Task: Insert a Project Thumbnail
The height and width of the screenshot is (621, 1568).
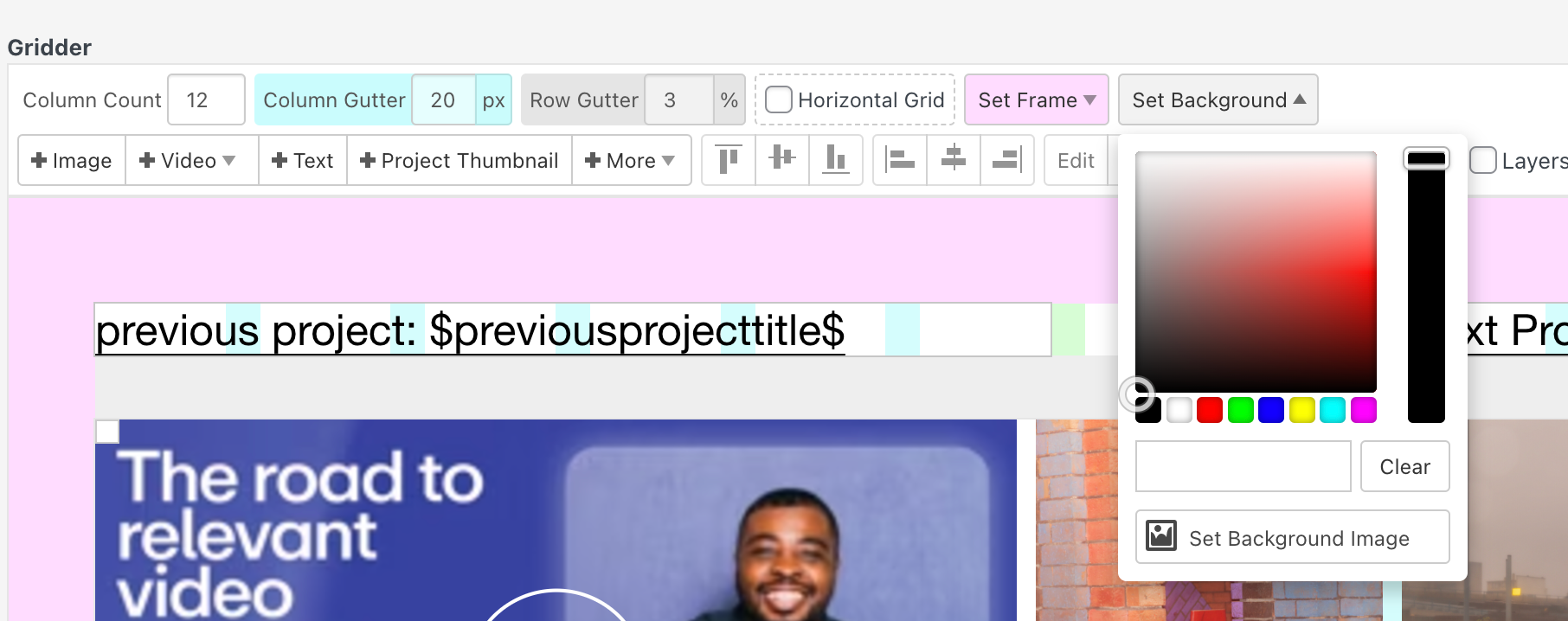Action: 459,161
